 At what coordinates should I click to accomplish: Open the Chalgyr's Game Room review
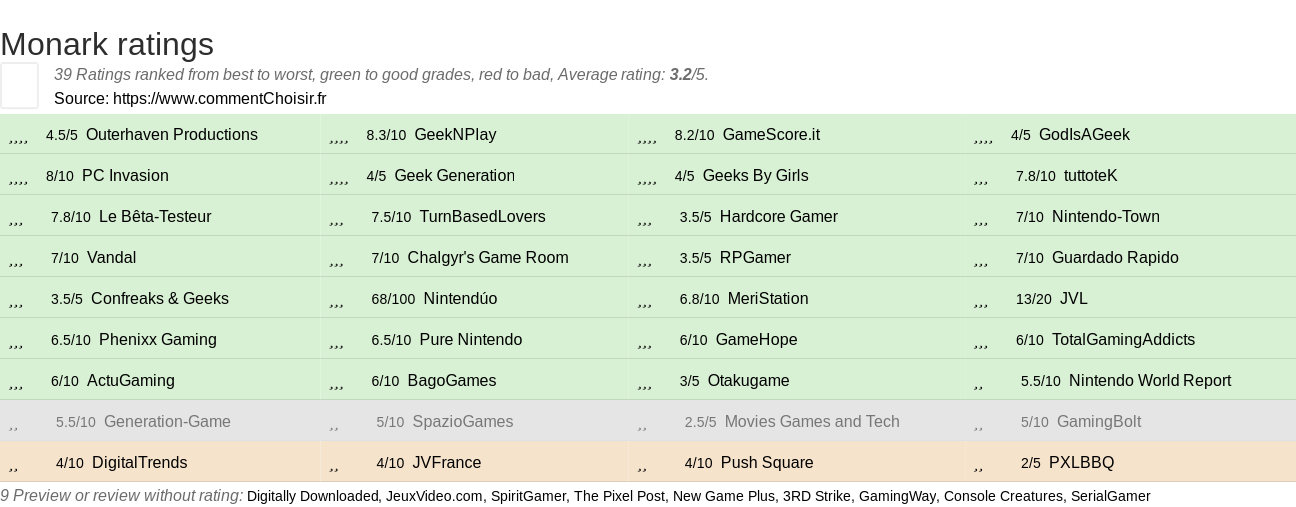487,258
